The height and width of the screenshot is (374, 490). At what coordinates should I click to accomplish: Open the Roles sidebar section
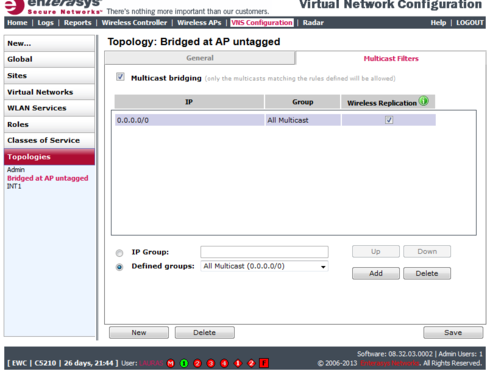(49, 124)
